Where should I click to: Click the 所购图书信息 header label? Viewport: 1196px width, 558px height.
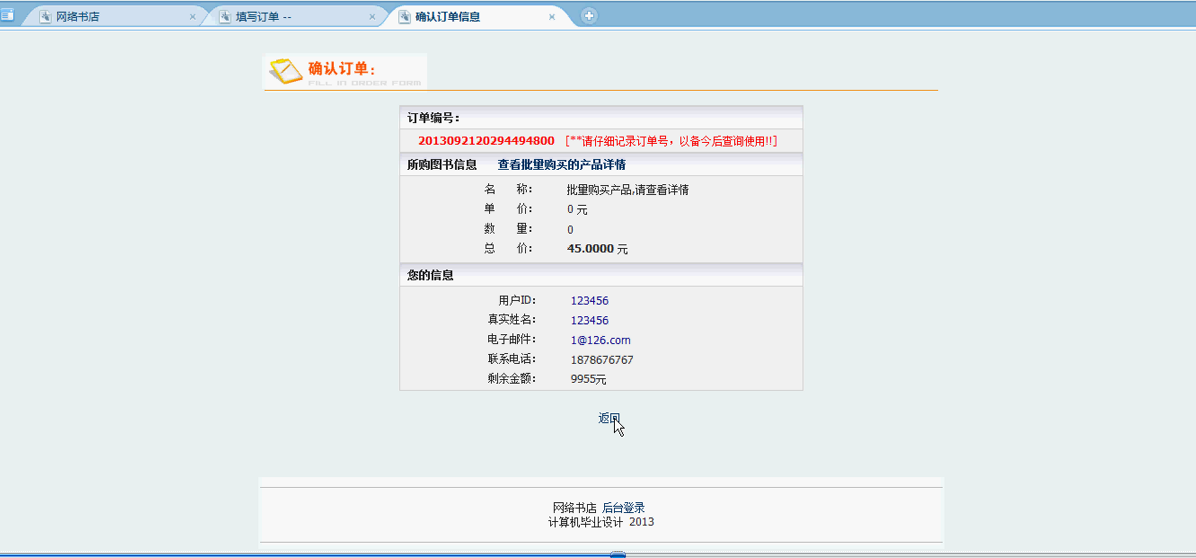[x=442, y=165]
